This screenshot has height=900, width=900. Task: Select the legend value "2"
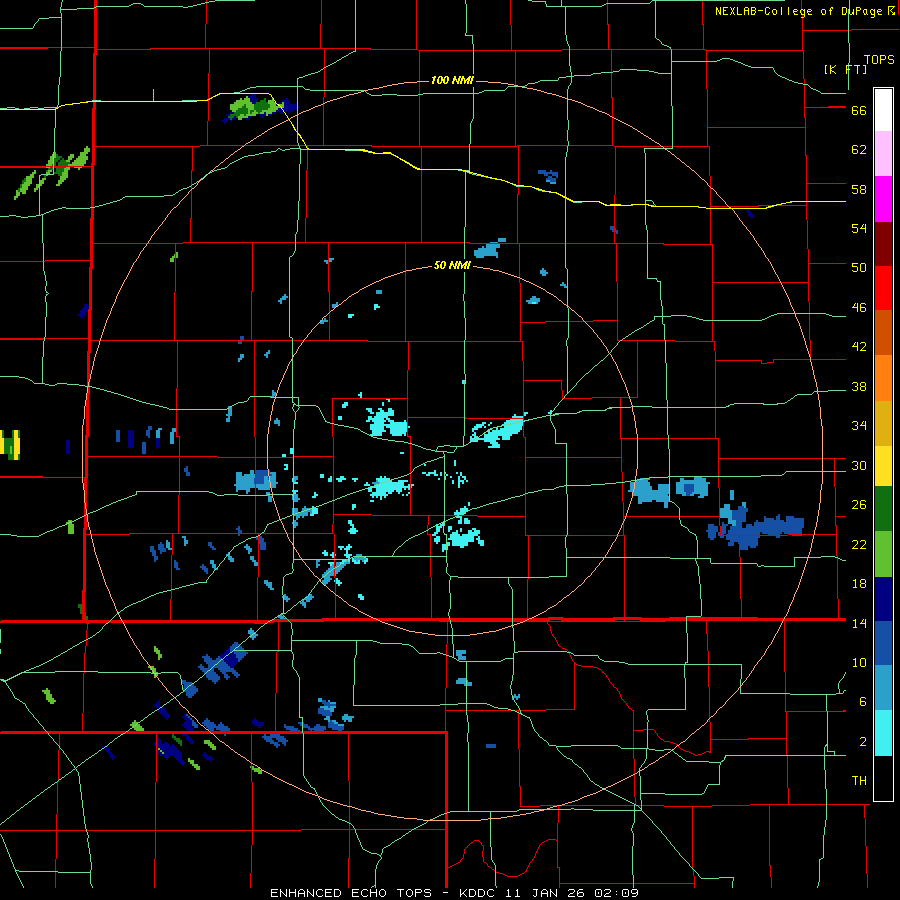(863, 742)
